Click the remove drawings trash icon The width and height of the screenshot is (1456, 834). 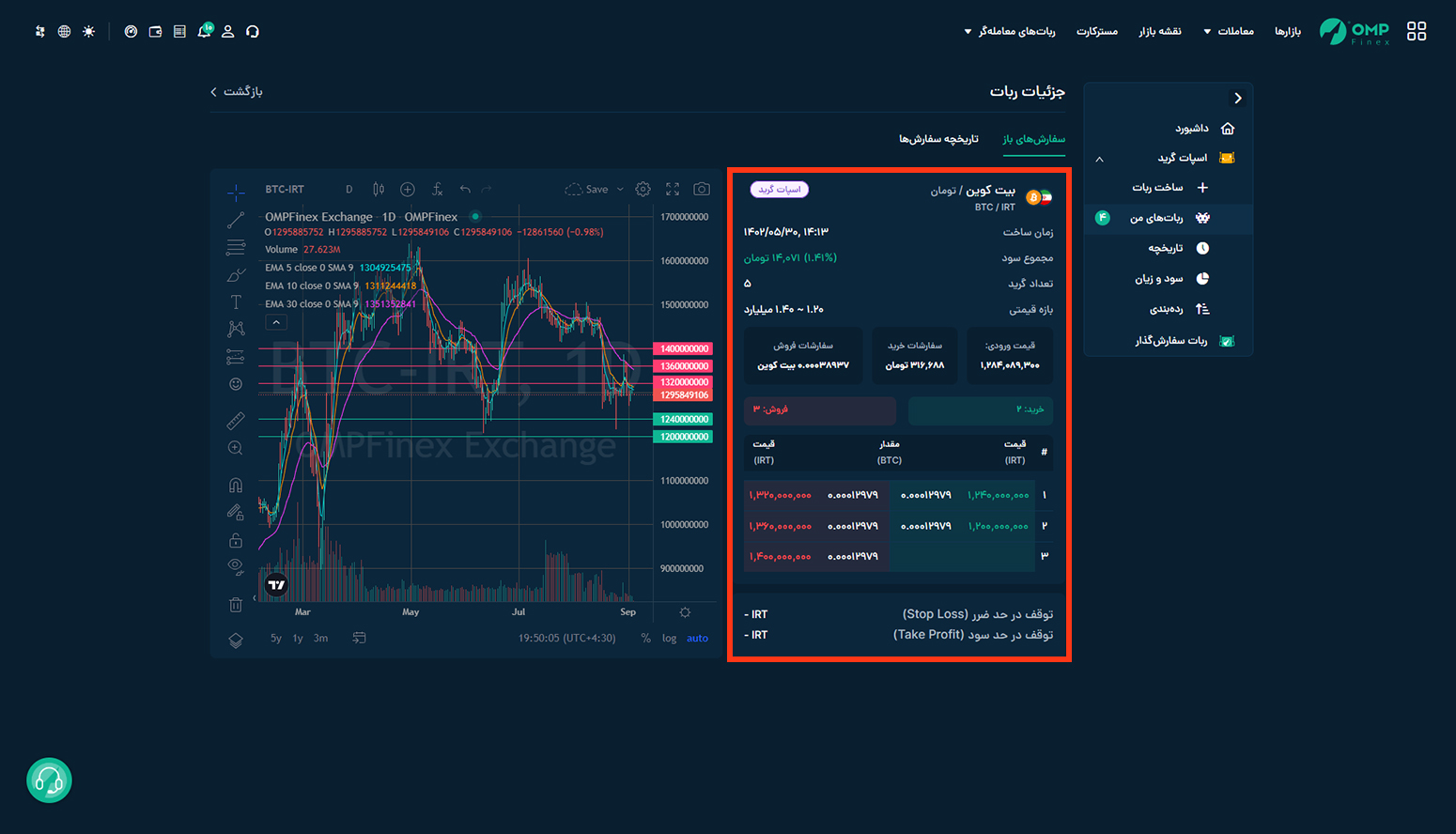click(236, 604)
